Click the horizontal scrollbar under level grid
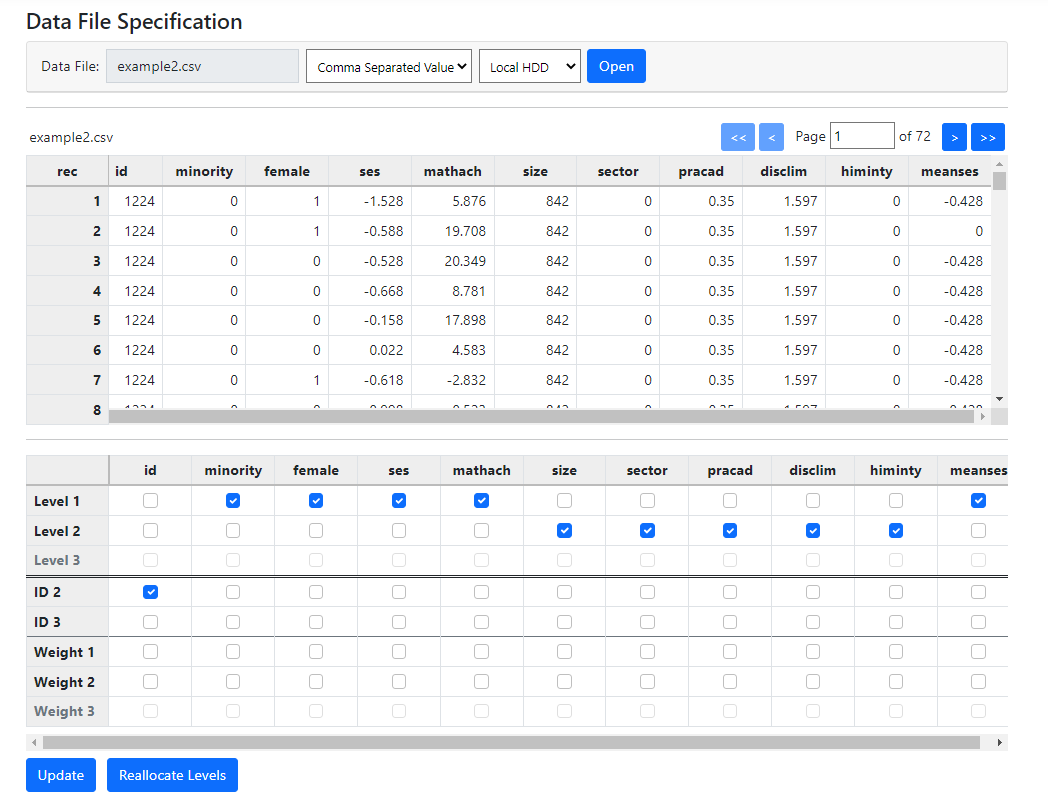Screen dimensions: 1048x801 [510, 743]
